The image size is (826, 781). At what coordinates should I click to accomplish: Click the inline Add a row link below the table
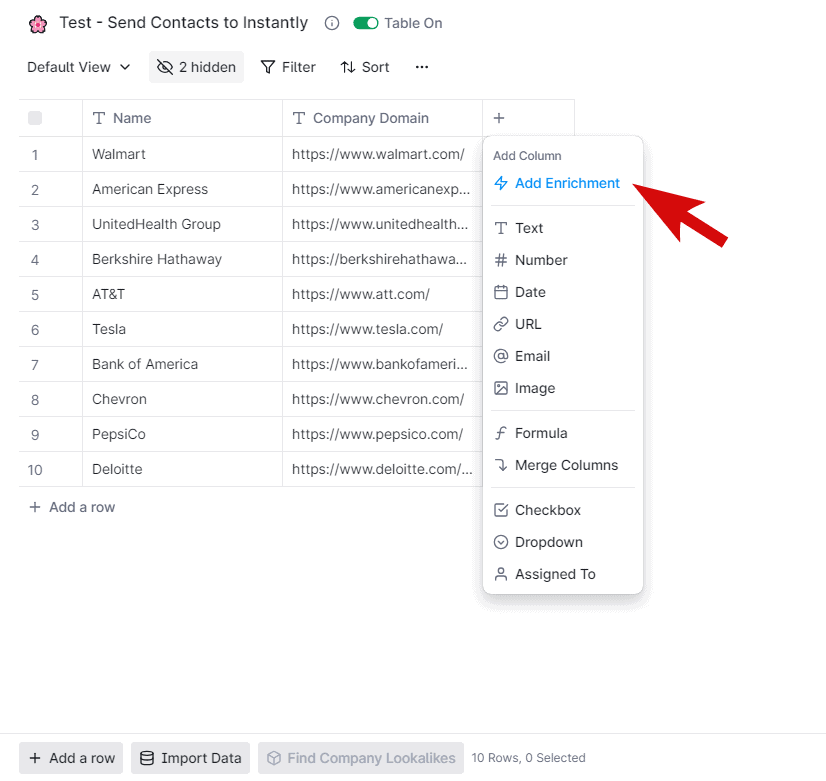click(x=72, y=507)
